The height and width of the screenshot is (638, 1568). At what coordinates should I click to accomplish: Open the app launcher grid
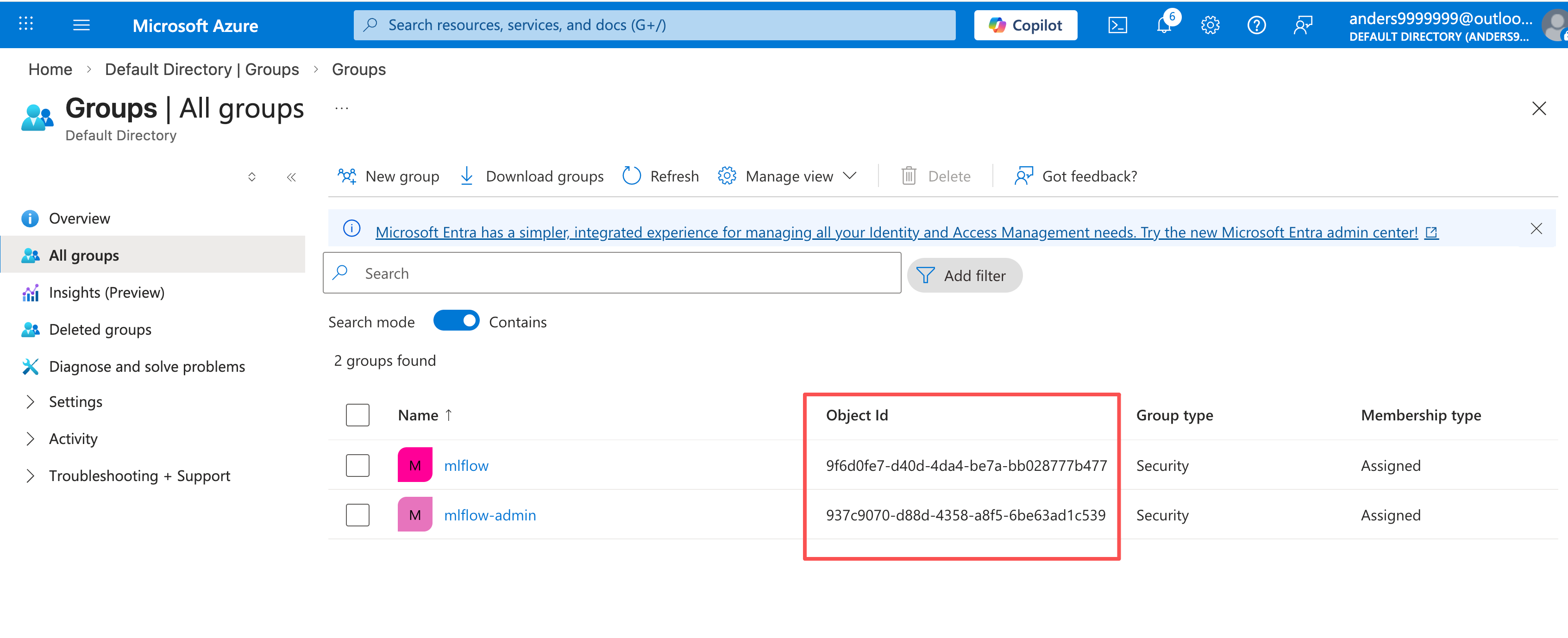pos(25,25)
